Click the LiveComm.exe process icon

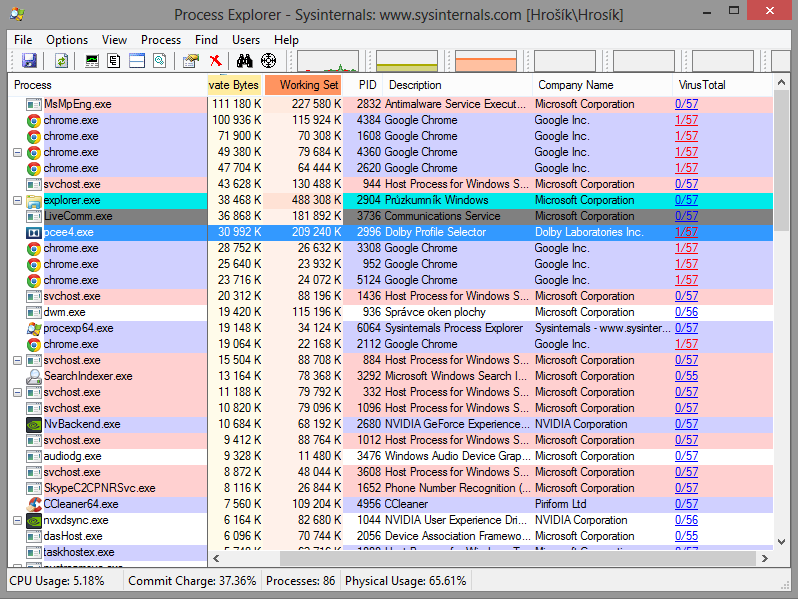[34, 217]
